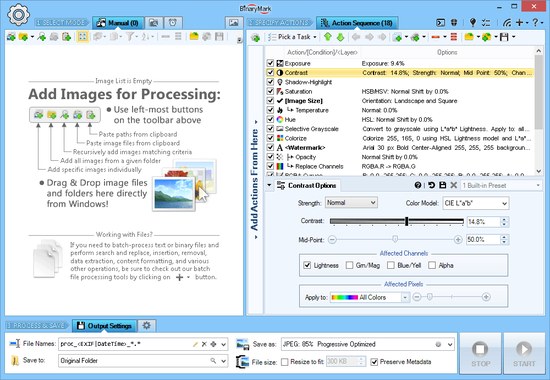Open the Built-in Preset dropdown
Image resolution: width=550 pixels, height=380 pixels.
[501, 185]
